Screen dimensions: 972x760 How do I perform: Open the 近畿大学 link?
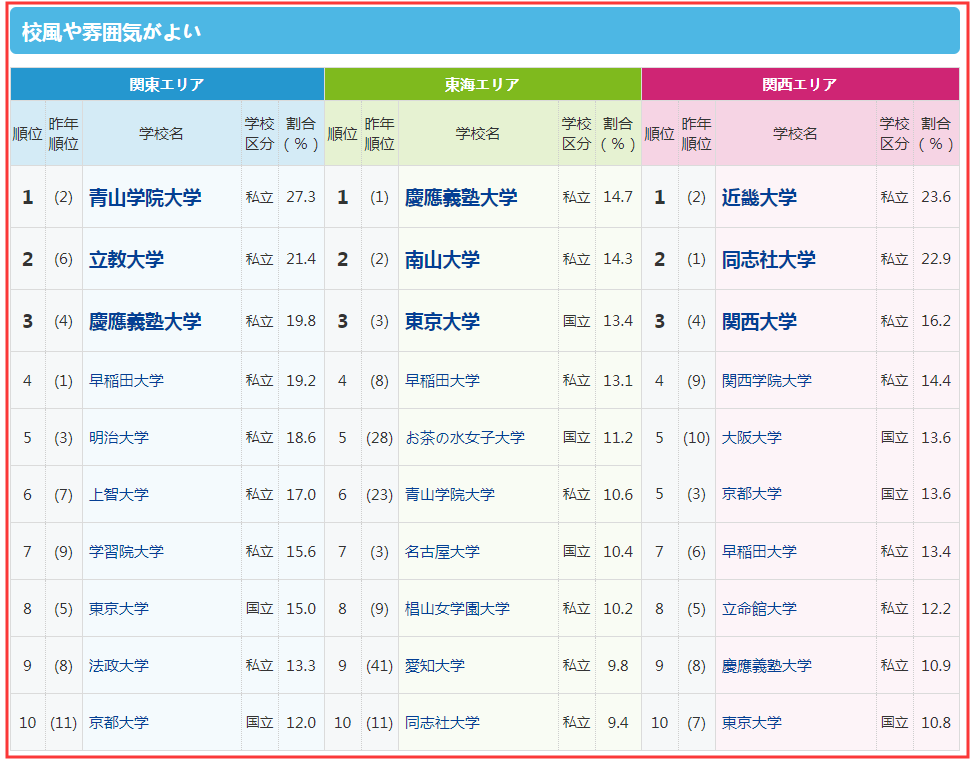(x=759, y=197)
